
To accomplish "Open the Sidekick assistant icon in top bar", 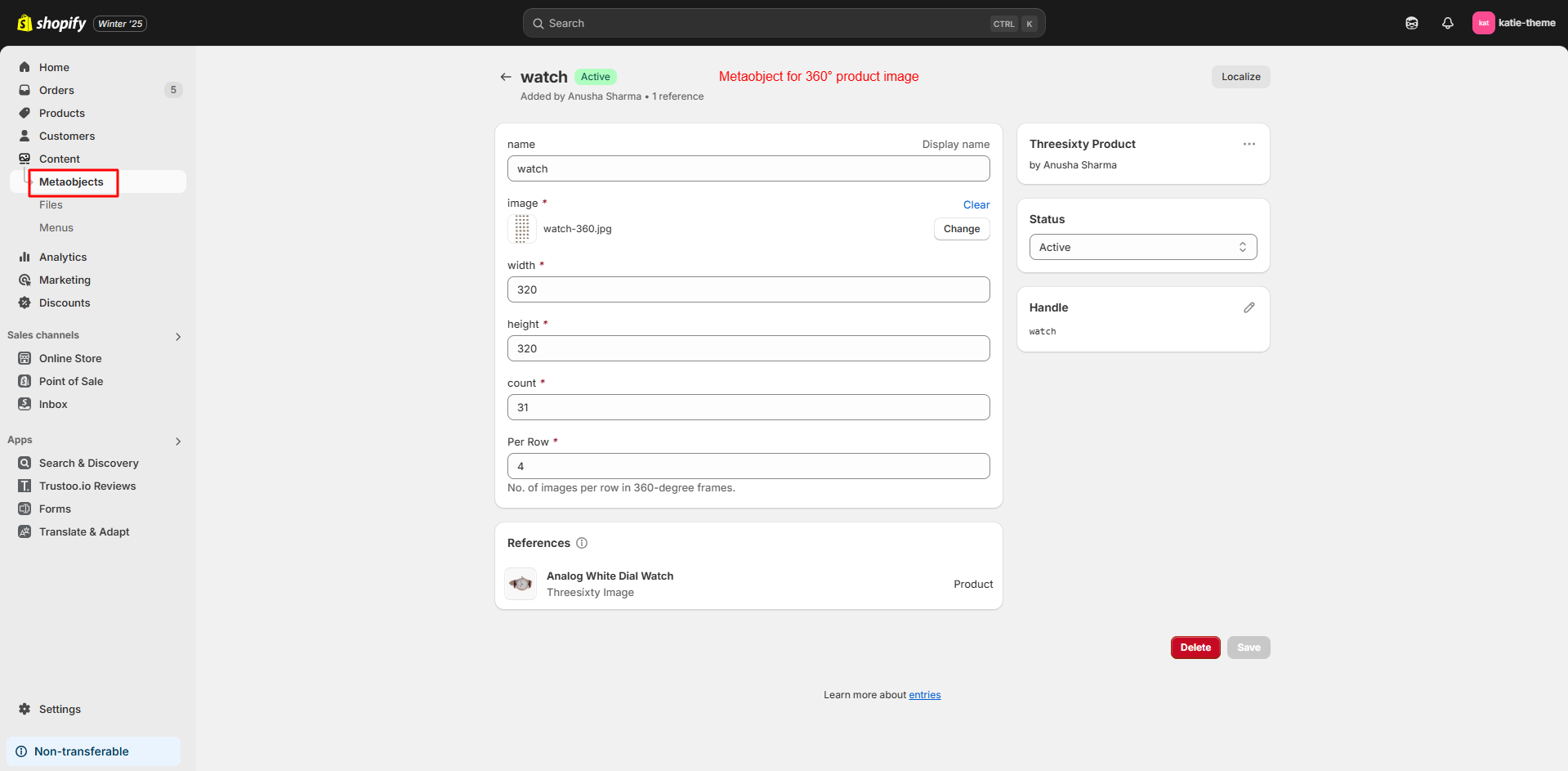I will pyautogui.click(x=1411, y=23).
